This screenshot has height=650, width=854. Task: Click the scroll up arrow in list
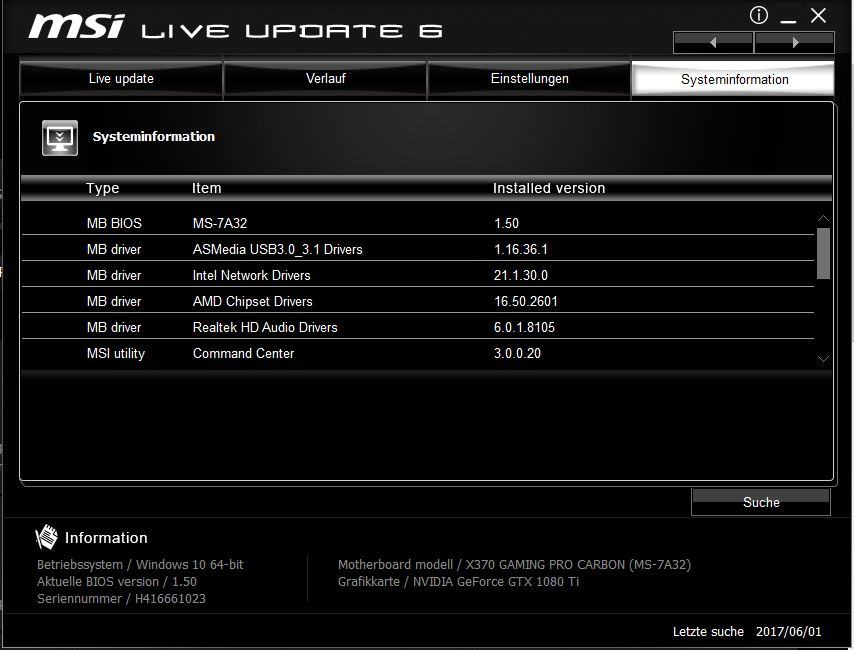(x=823, y=218)
